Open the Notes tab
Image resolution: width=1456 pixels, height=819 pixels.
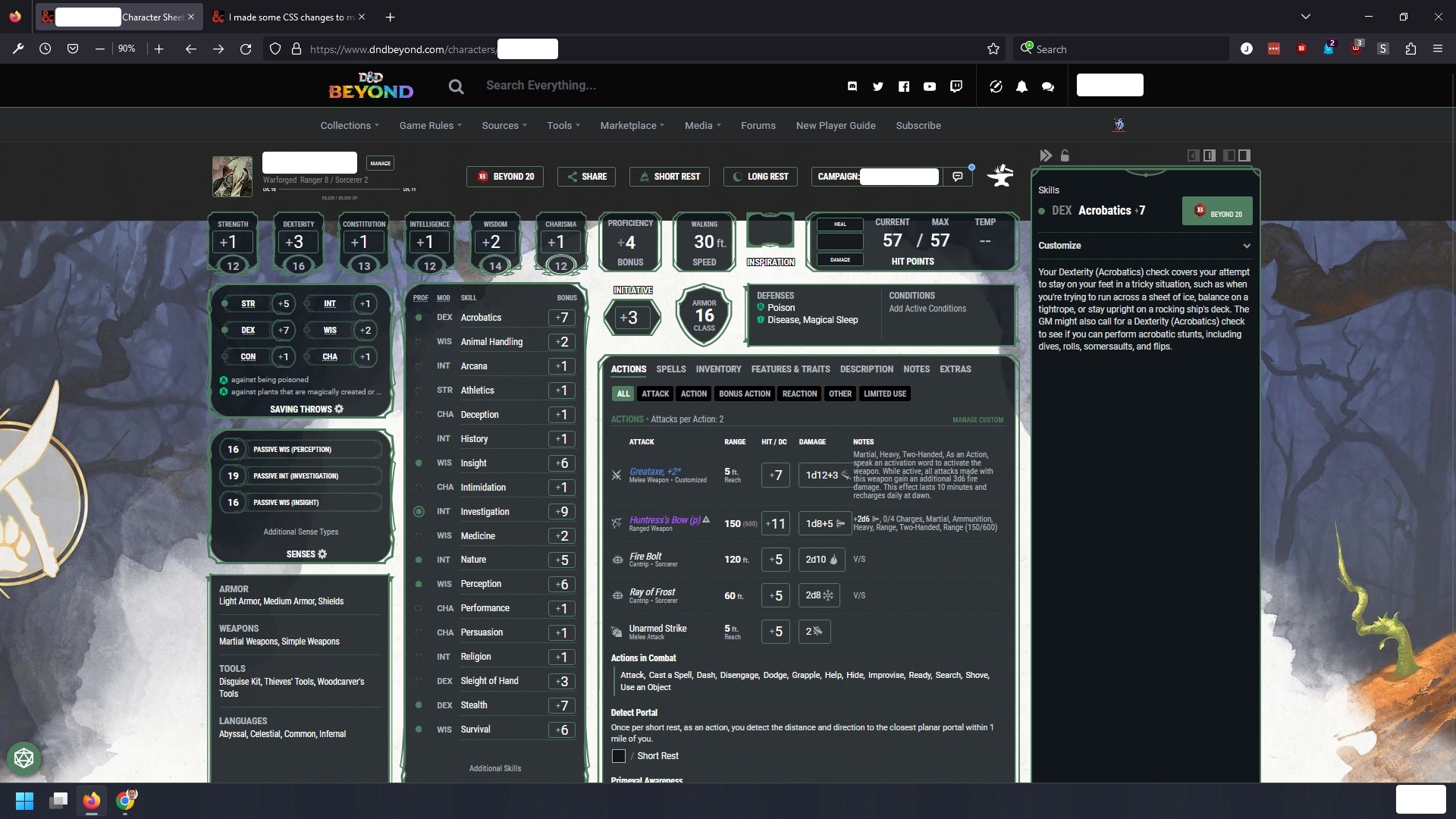916,369
